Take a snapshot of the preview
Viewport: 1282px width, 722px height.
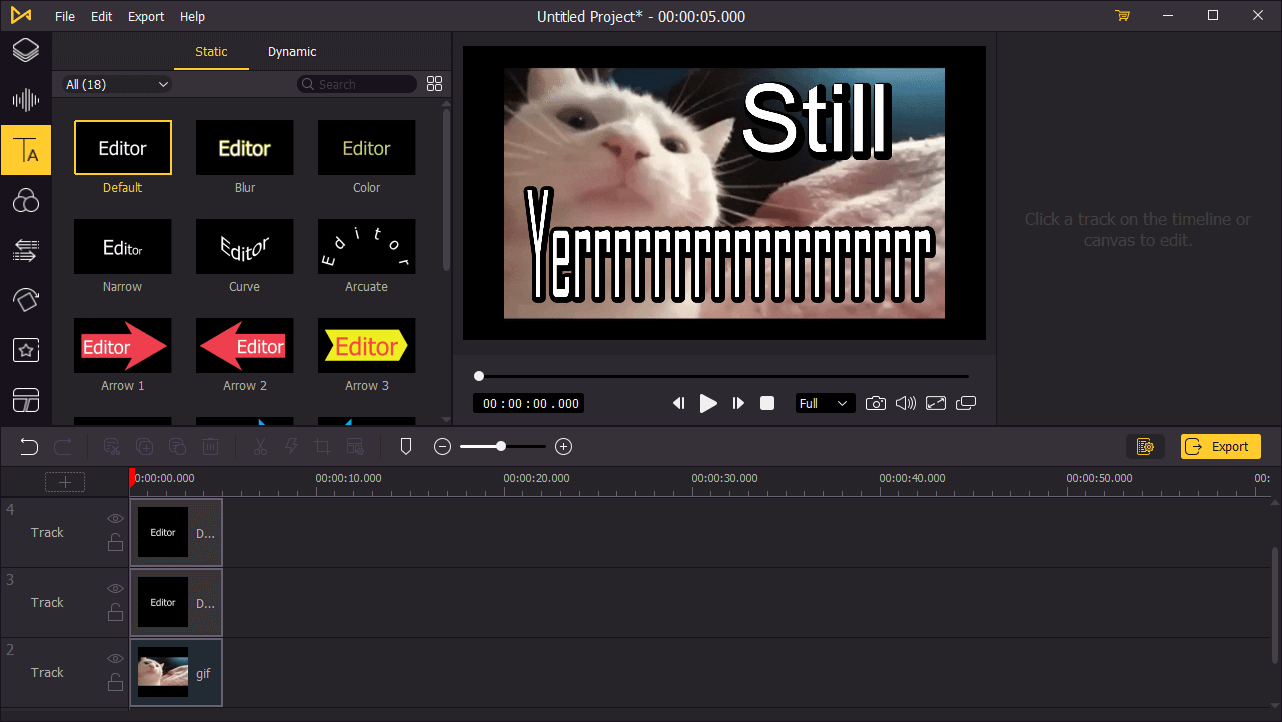point(876,403)
